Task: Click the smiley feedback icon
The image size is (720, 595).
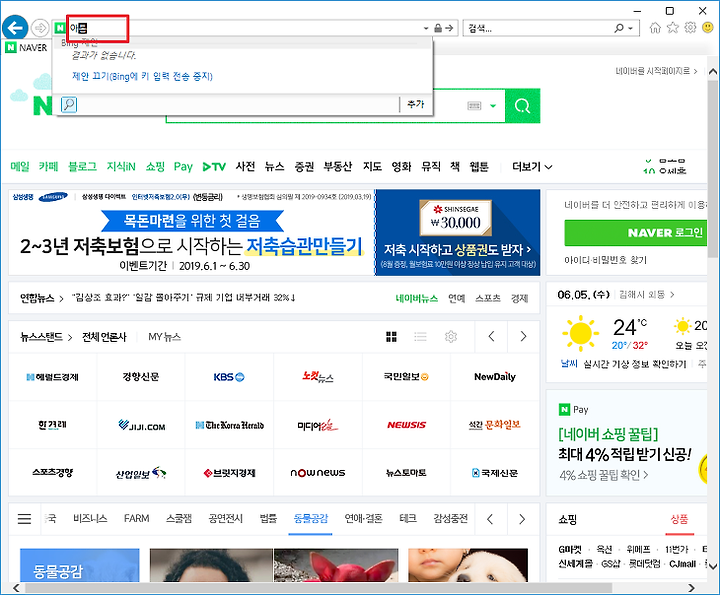Action: pyautogui.click(x=708, y=28)
